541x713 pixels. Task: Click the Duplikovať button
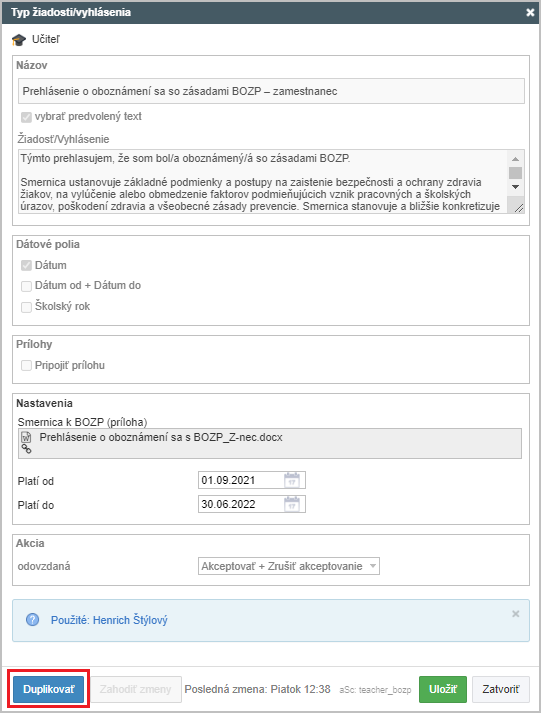point(49,689)
